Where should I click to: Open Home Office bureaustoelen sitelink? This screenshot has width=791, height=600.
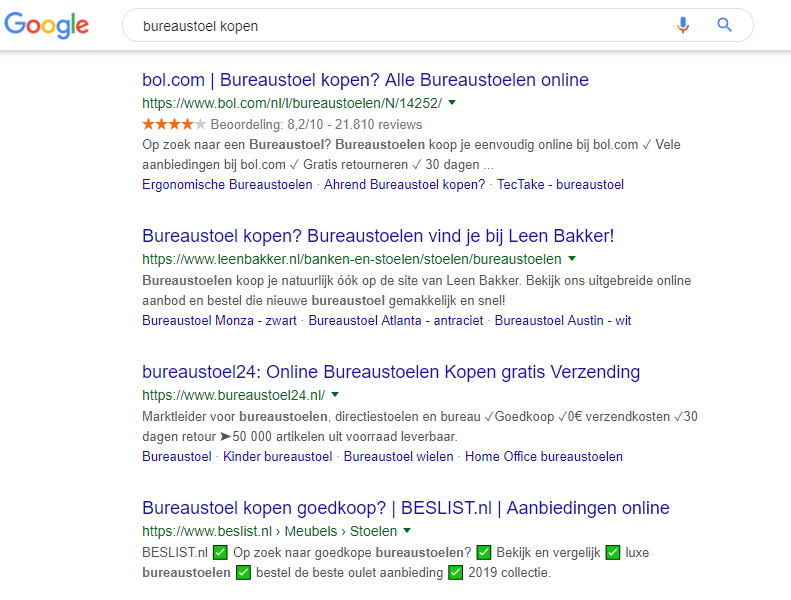coord(544,456)
